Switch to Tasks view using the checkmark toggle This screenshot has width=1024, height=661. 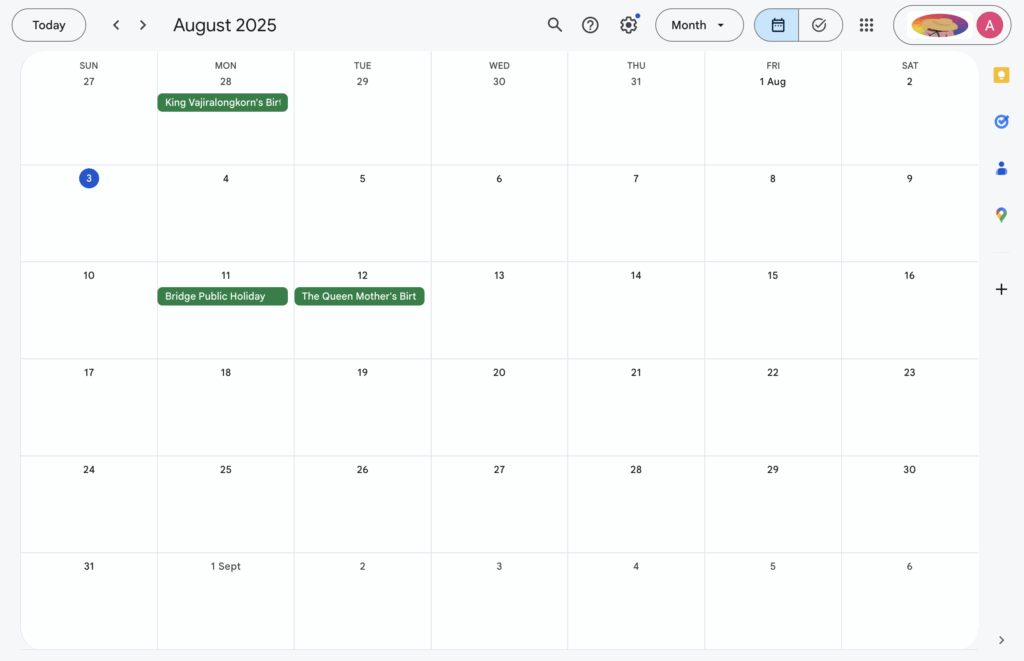(x=820, y=25)
